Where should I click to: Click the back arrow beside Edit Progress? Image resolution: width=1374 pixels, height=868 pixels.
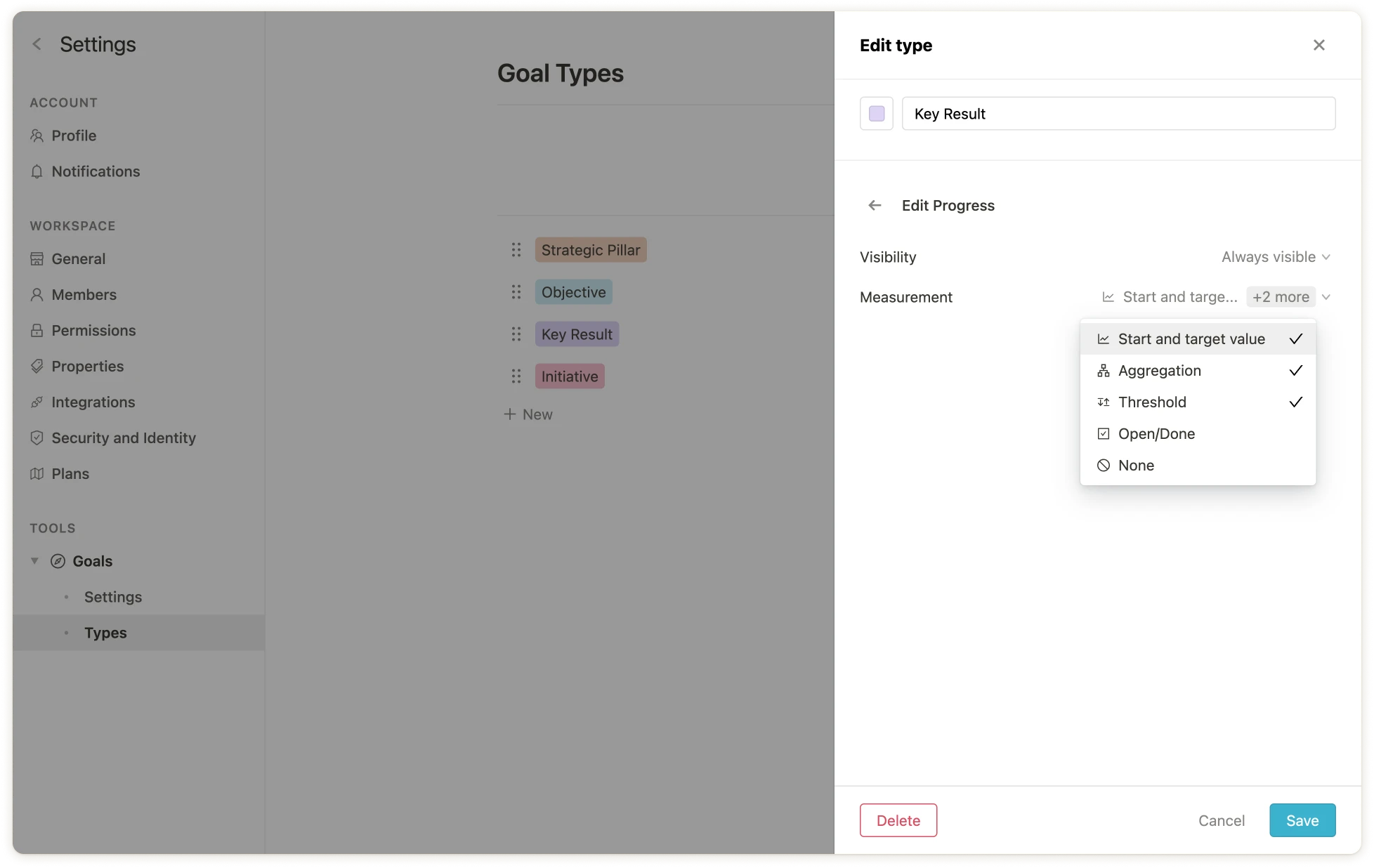875,205
